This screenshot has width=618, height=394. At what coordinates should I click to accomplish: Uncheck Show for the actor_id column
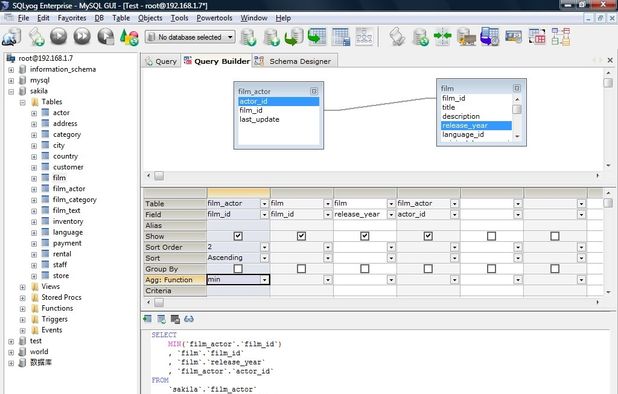point(428,236)
